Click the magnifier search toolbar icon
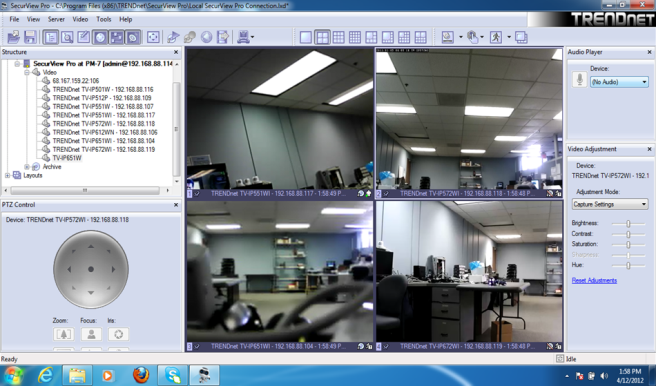 (x=67, y=37)
